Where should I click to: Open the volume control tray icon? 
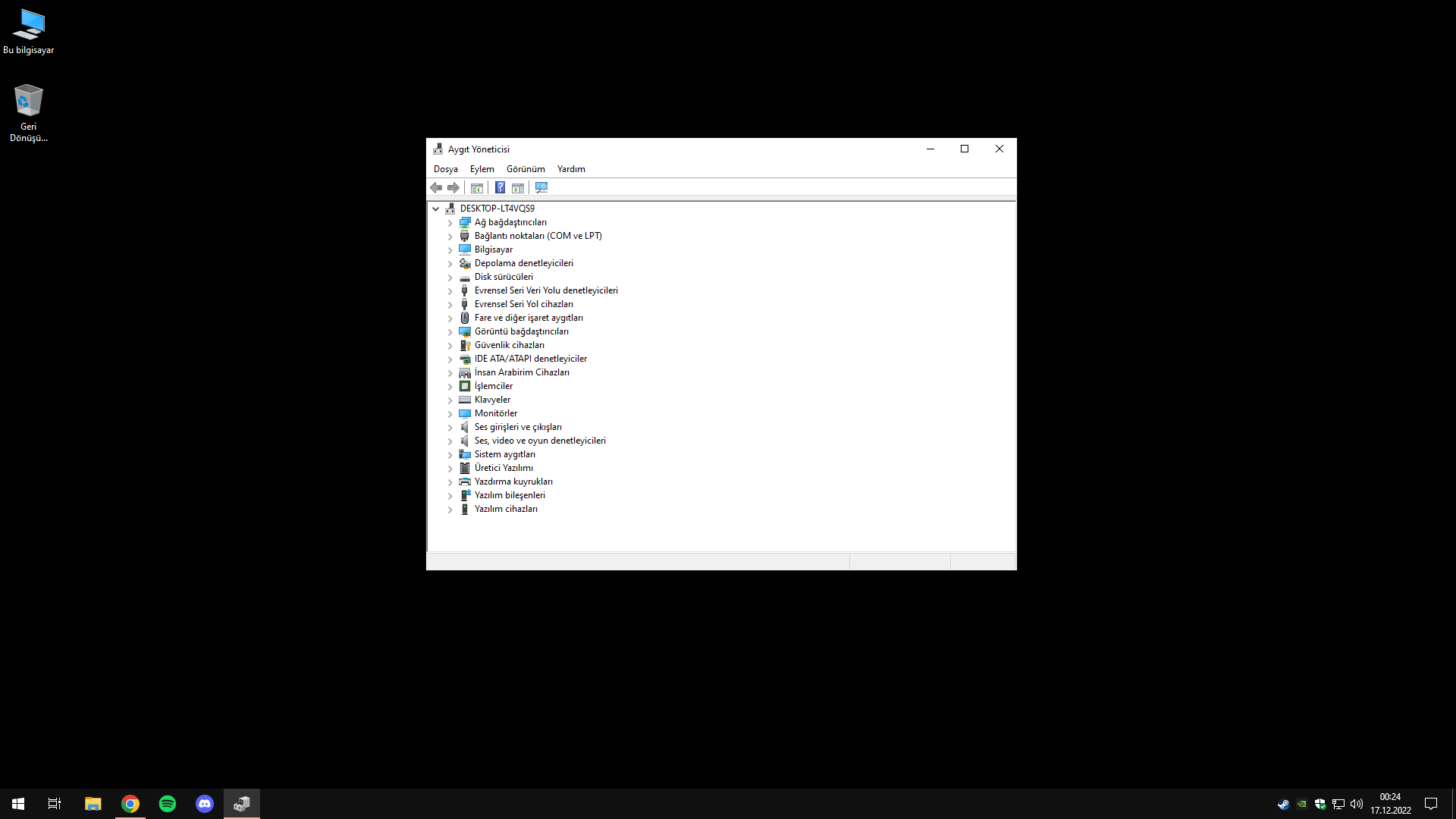coord(1357,804)
